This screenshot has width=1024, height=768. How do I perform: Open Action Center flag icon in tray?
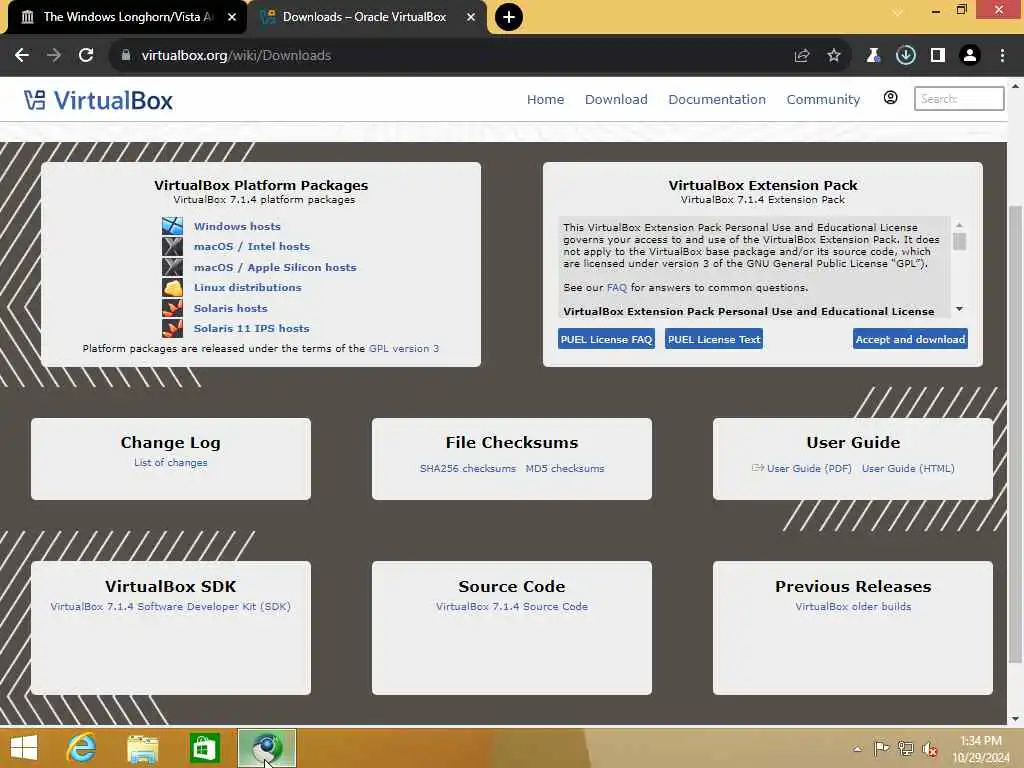pos(881,748)
